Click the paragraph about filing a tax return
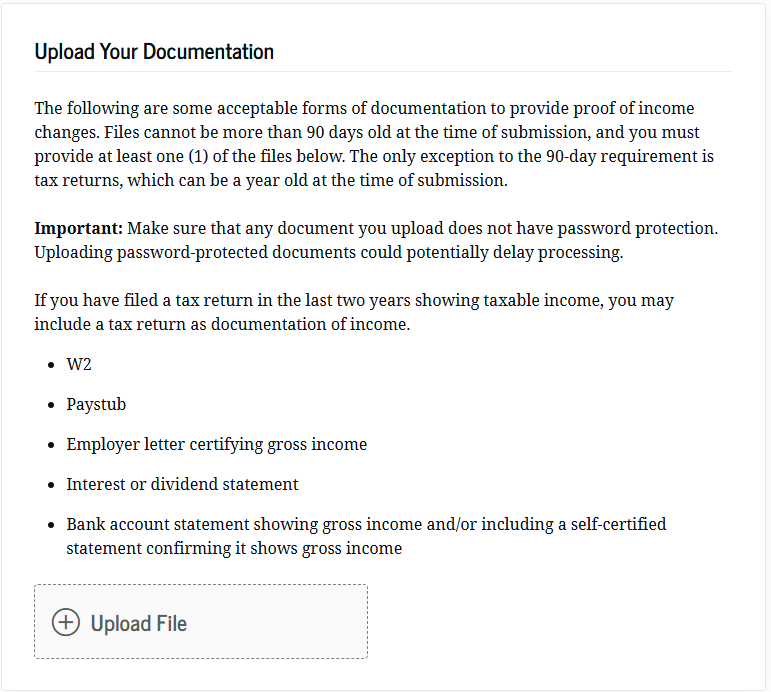The image size is (771, 692). (x=354, y=312)
